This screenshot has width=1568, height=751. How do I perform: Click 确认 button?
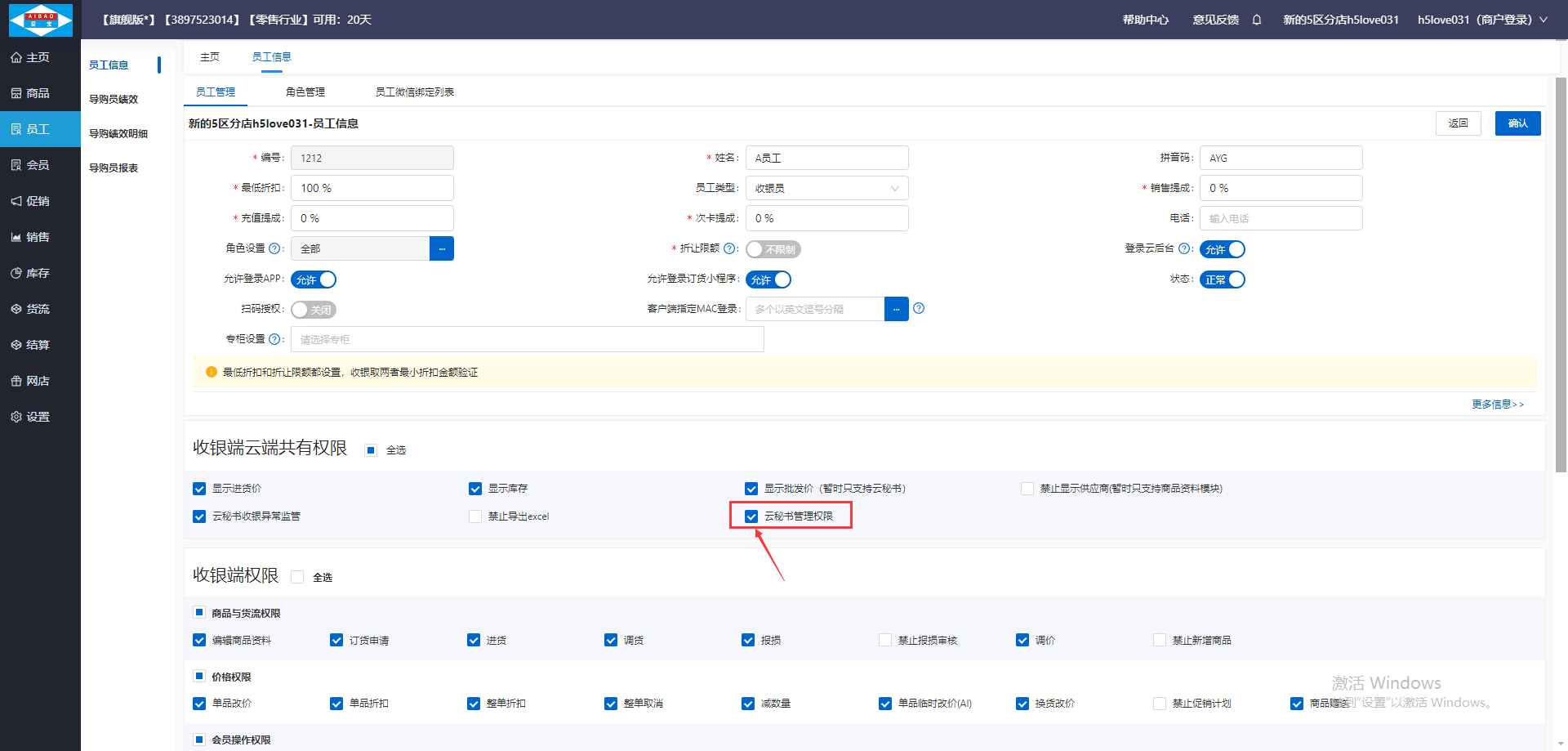pos(1518,123)
